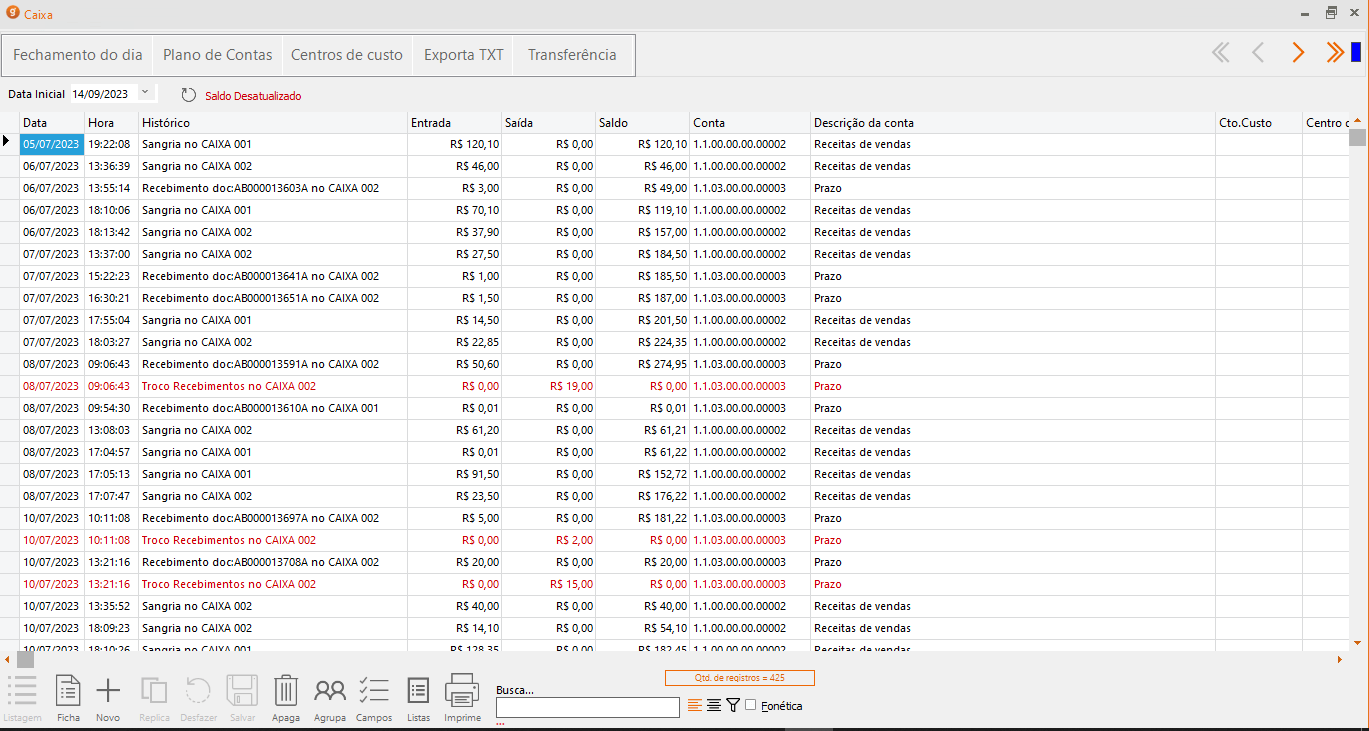Click the vertical scrollbar down arrow
The width and height of the screenshot is (1369, 731).
tap(1357, 642)
